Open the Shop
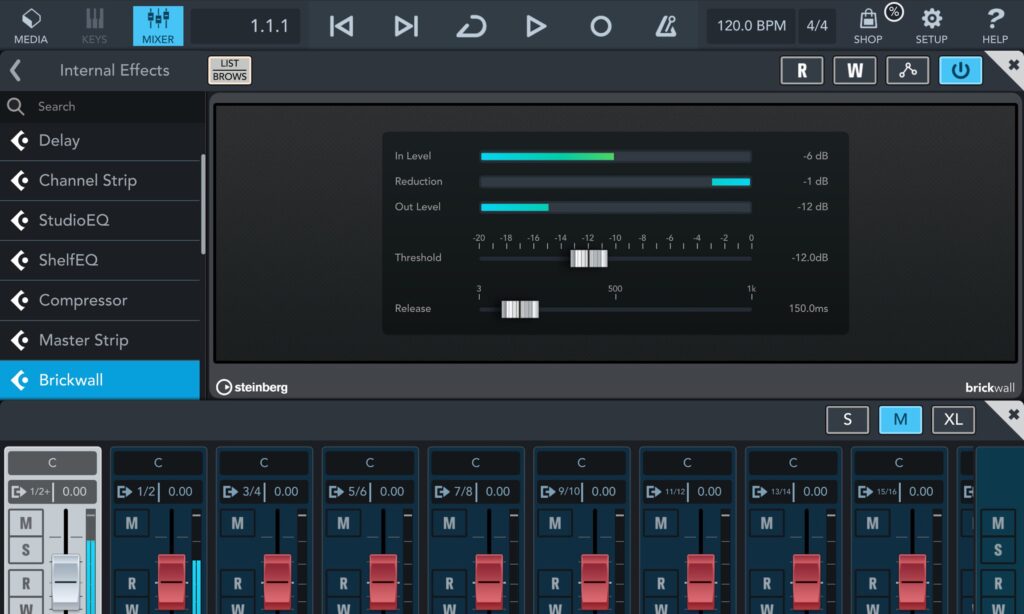 coord(868,24)
